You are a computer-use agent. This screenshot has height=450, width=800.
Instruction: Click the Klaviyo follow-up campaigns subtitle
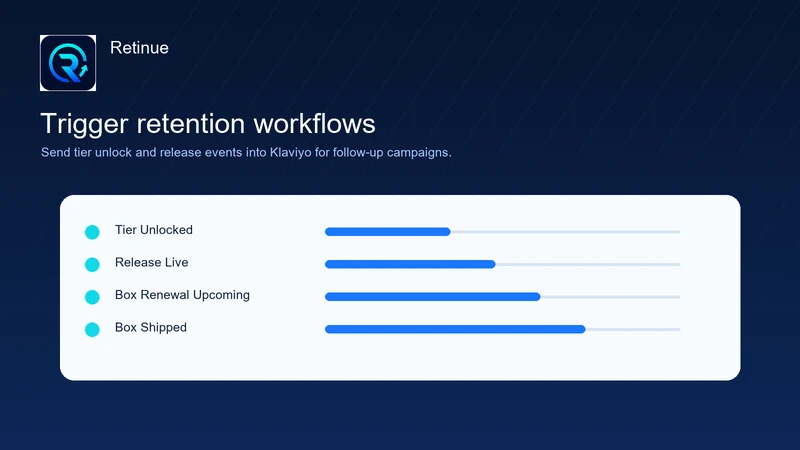246,153
